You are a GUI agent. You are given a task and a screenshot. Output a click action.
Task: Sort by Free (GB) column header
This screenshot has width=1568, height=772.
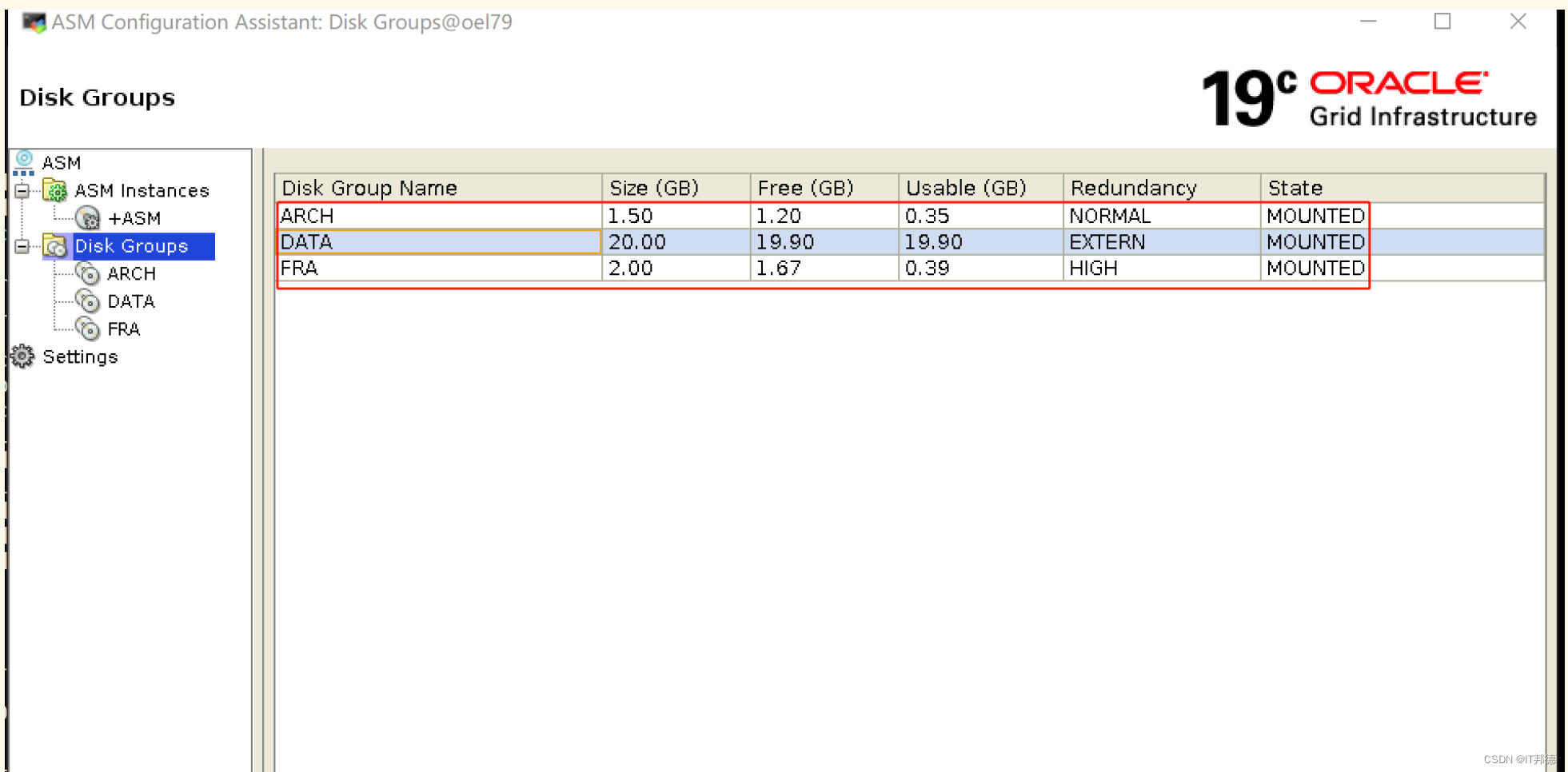pos(824,188)
